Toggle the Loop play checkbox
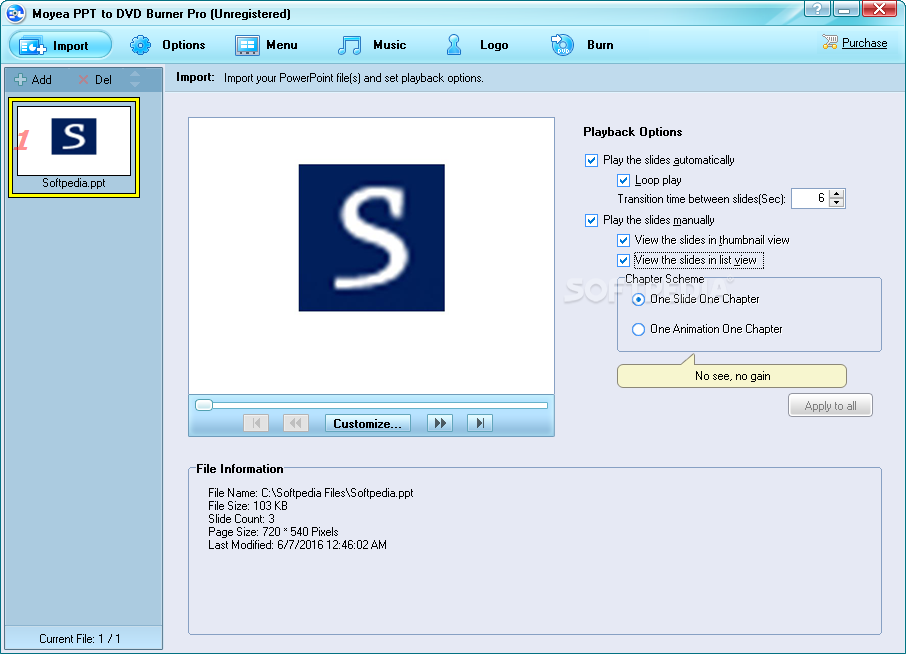The height and width of the screenshot is (654, 906). click(x=623, y=180)
